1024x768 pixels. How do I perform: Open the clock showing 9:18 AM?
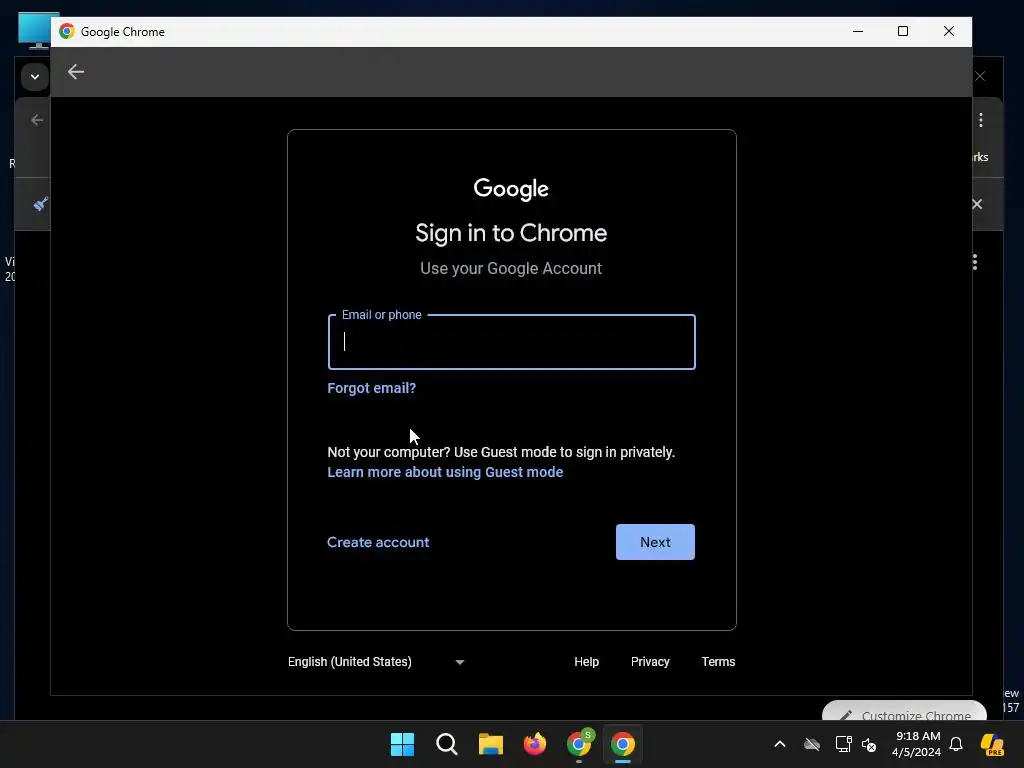[x=917, y=744]
